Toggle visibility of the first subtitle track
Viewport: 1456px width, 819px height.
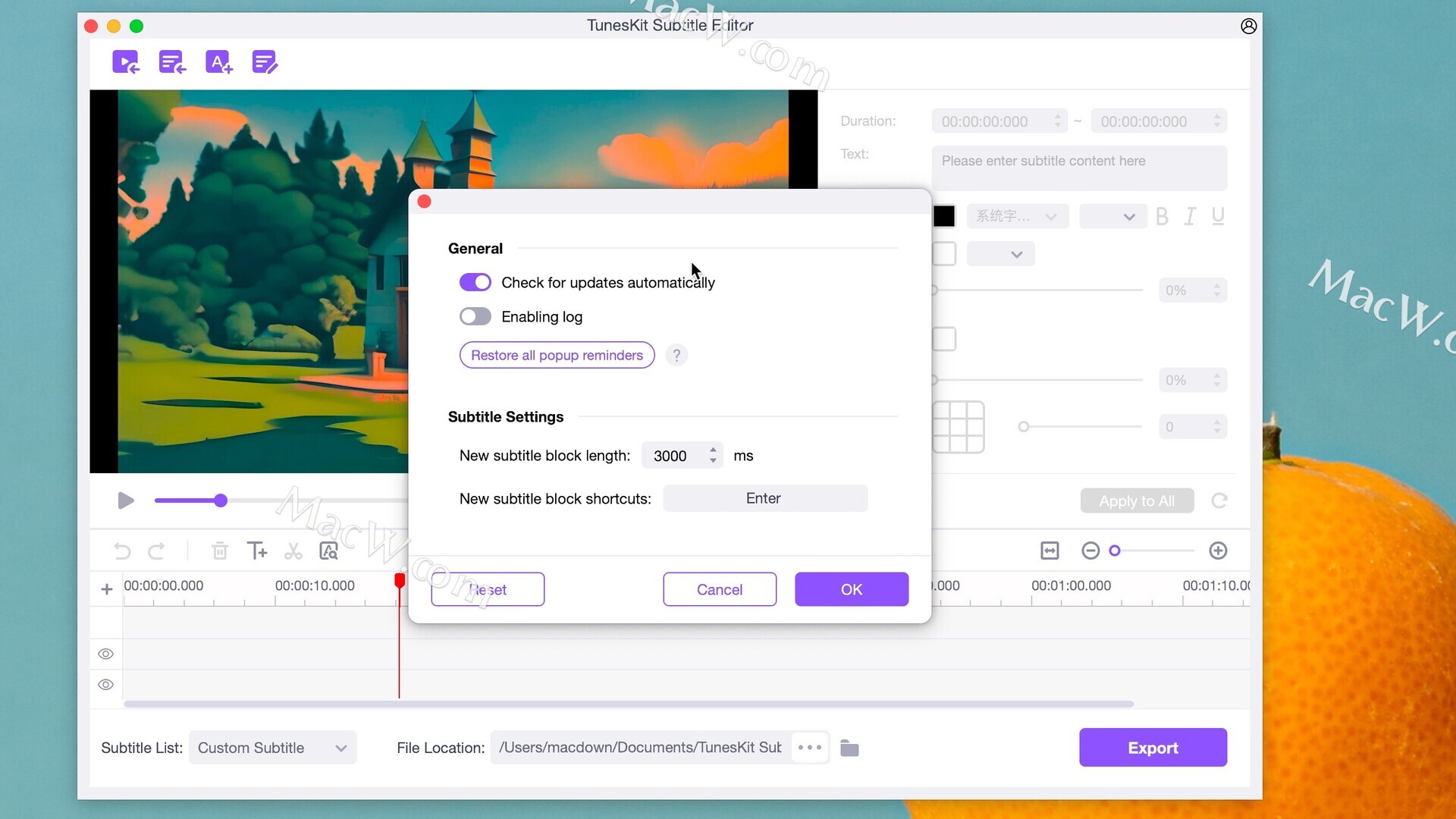[x=106, y=654]
